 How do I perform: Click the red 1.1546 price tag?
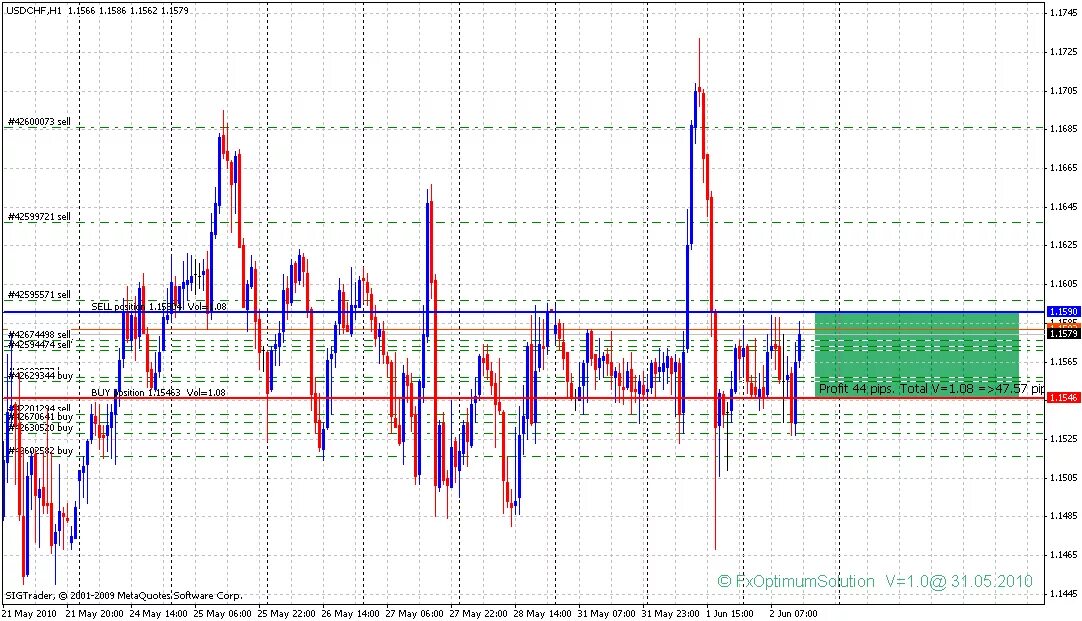pyautogui.click(x=1063, y=397)
